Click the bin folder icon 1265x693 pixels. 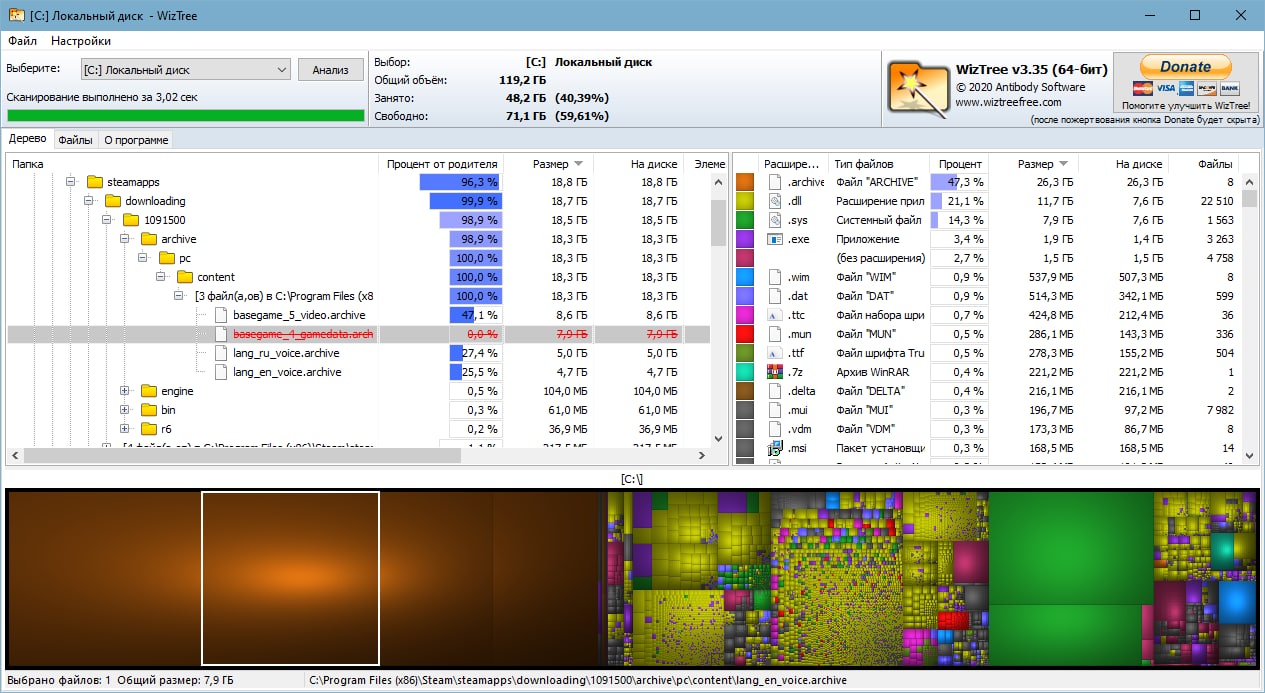[149, 410]
